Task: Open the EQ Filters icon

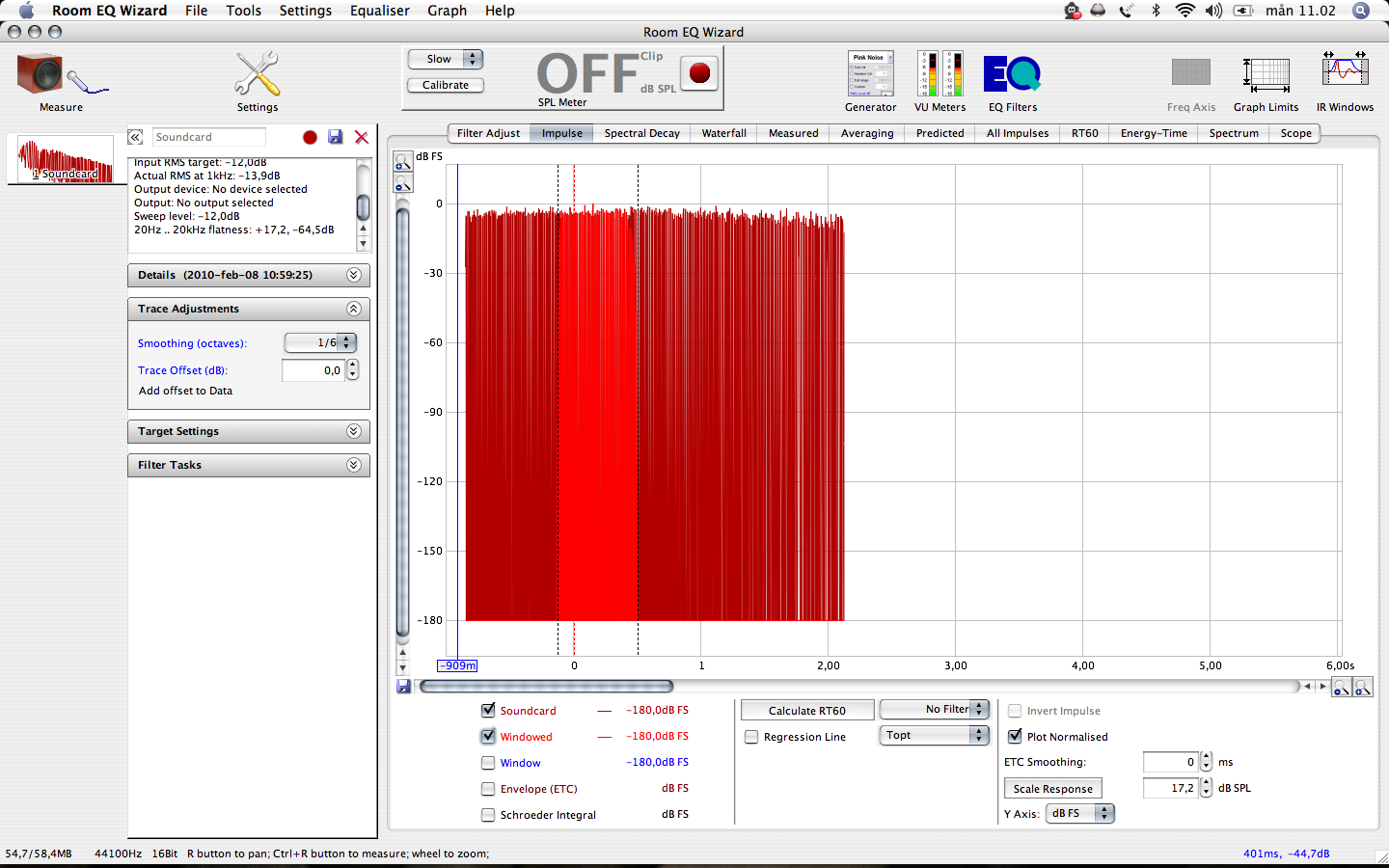Action: [x=1012, y=74]
